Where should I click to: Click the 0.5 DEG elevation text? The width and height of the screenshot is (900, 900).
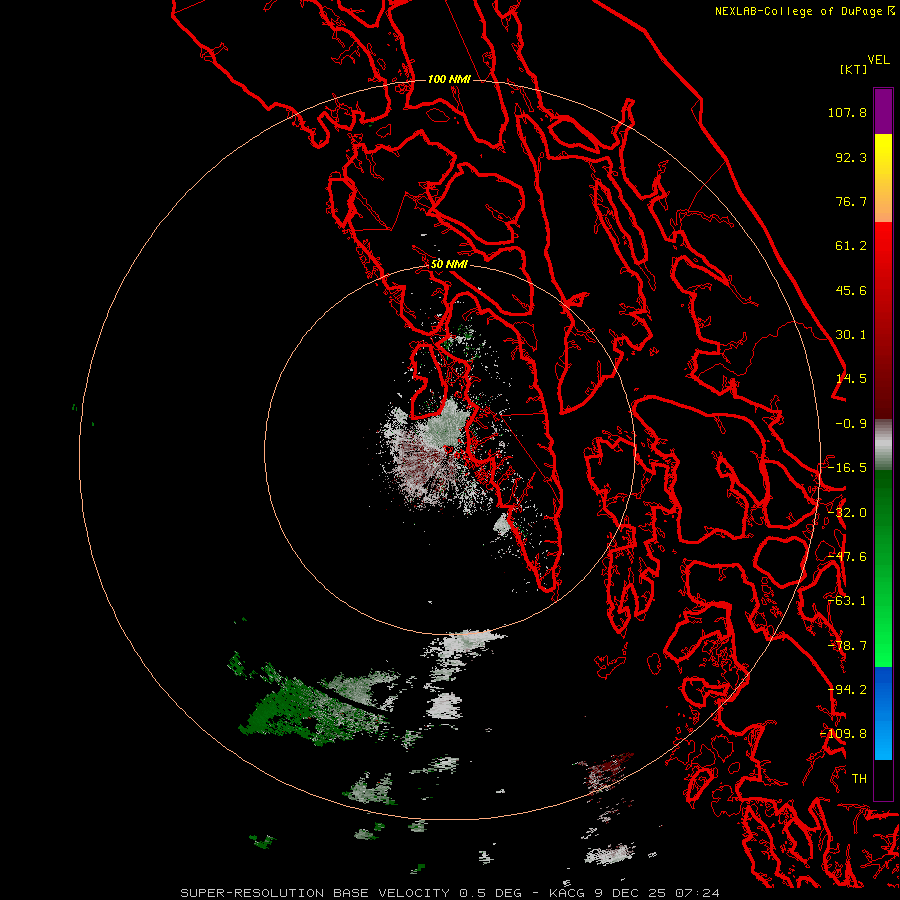[490, 893]
